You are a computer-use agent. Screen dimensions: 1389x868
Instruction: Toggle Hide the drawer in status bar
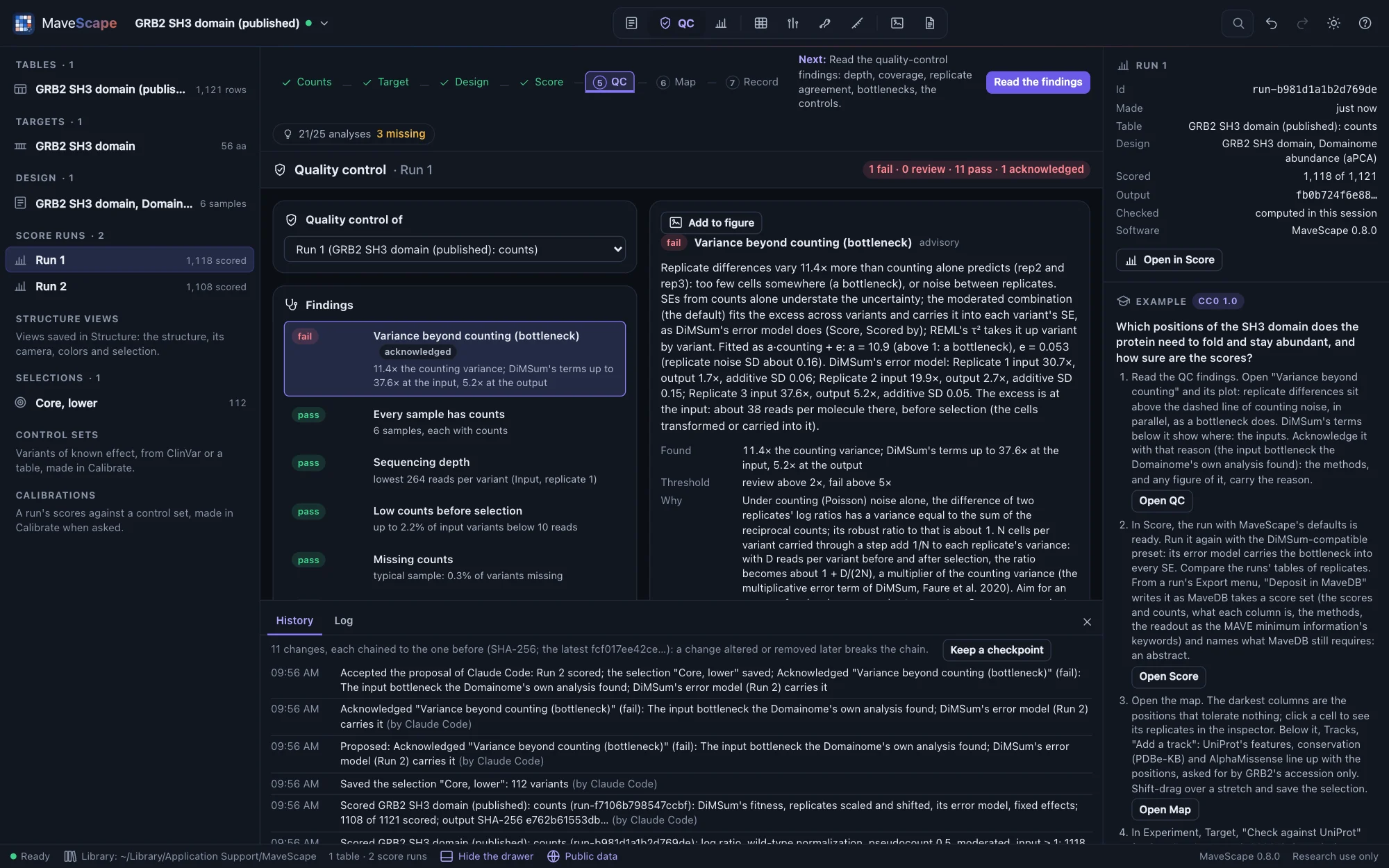[487, 856]
